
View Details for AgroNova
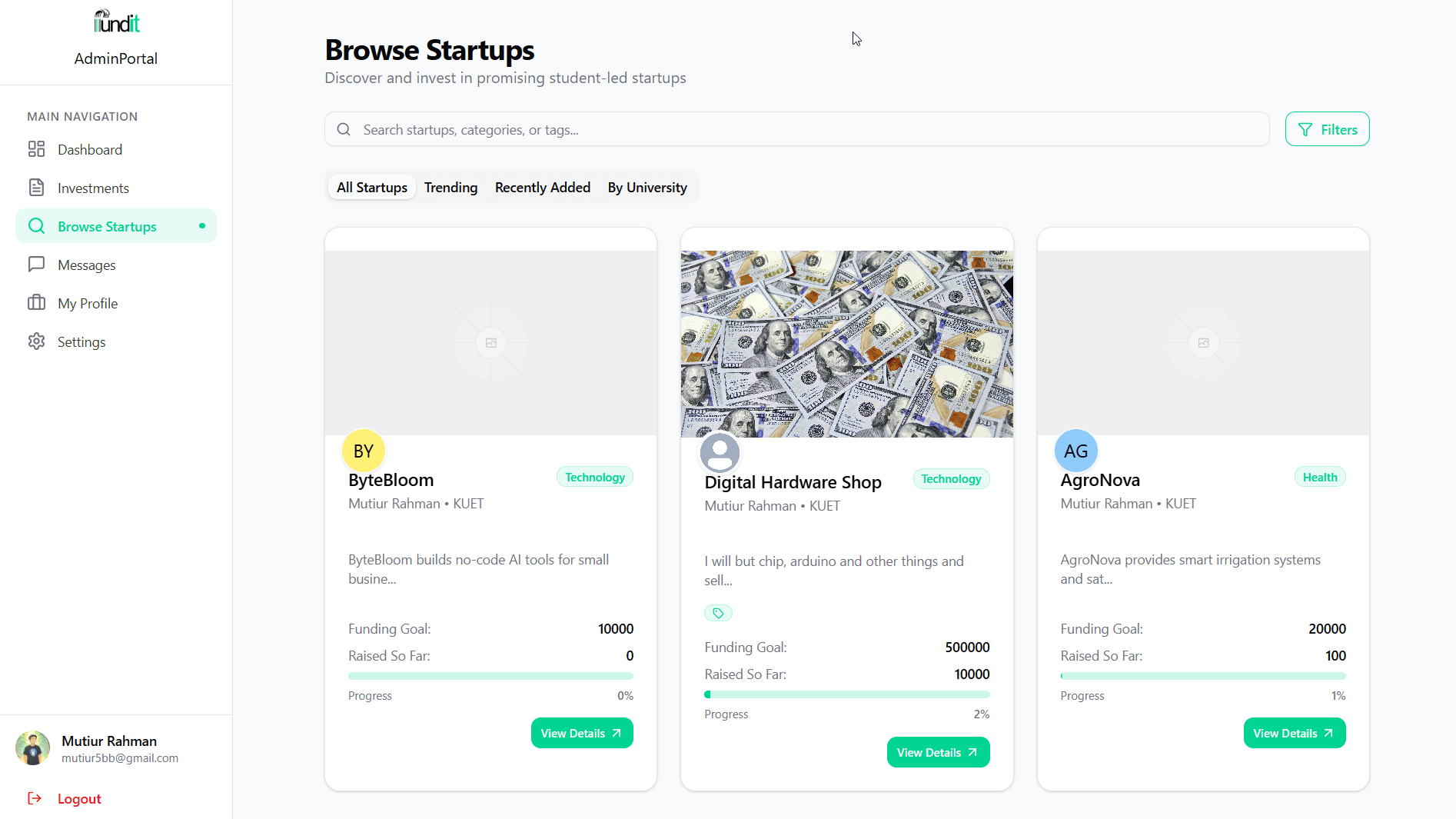(x=1295, y=733)
